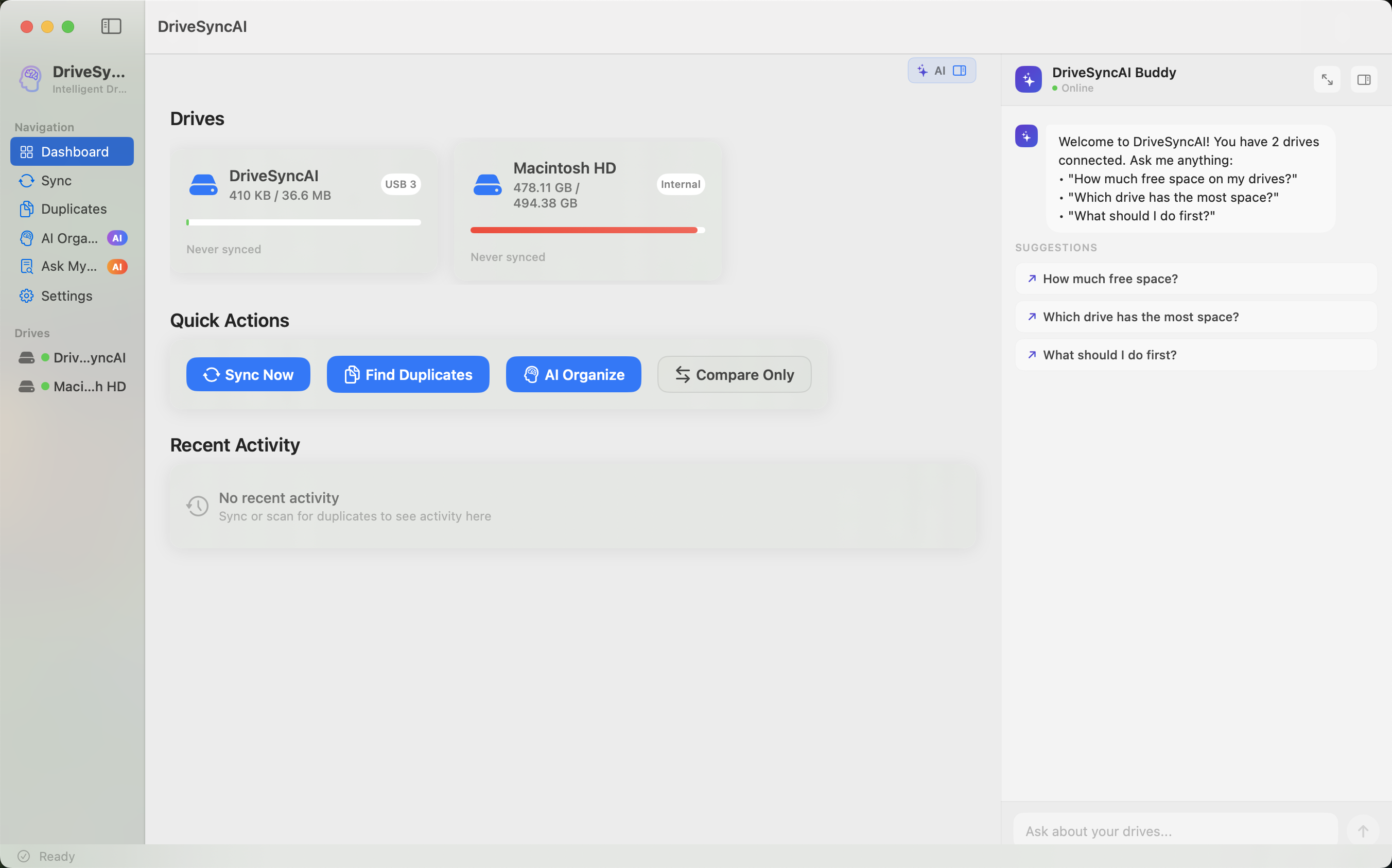Viewport: 1392px width, 868px height.
Task: Open Settings in the sidebar
Action: pyautogui.click(x=72, y=296)
